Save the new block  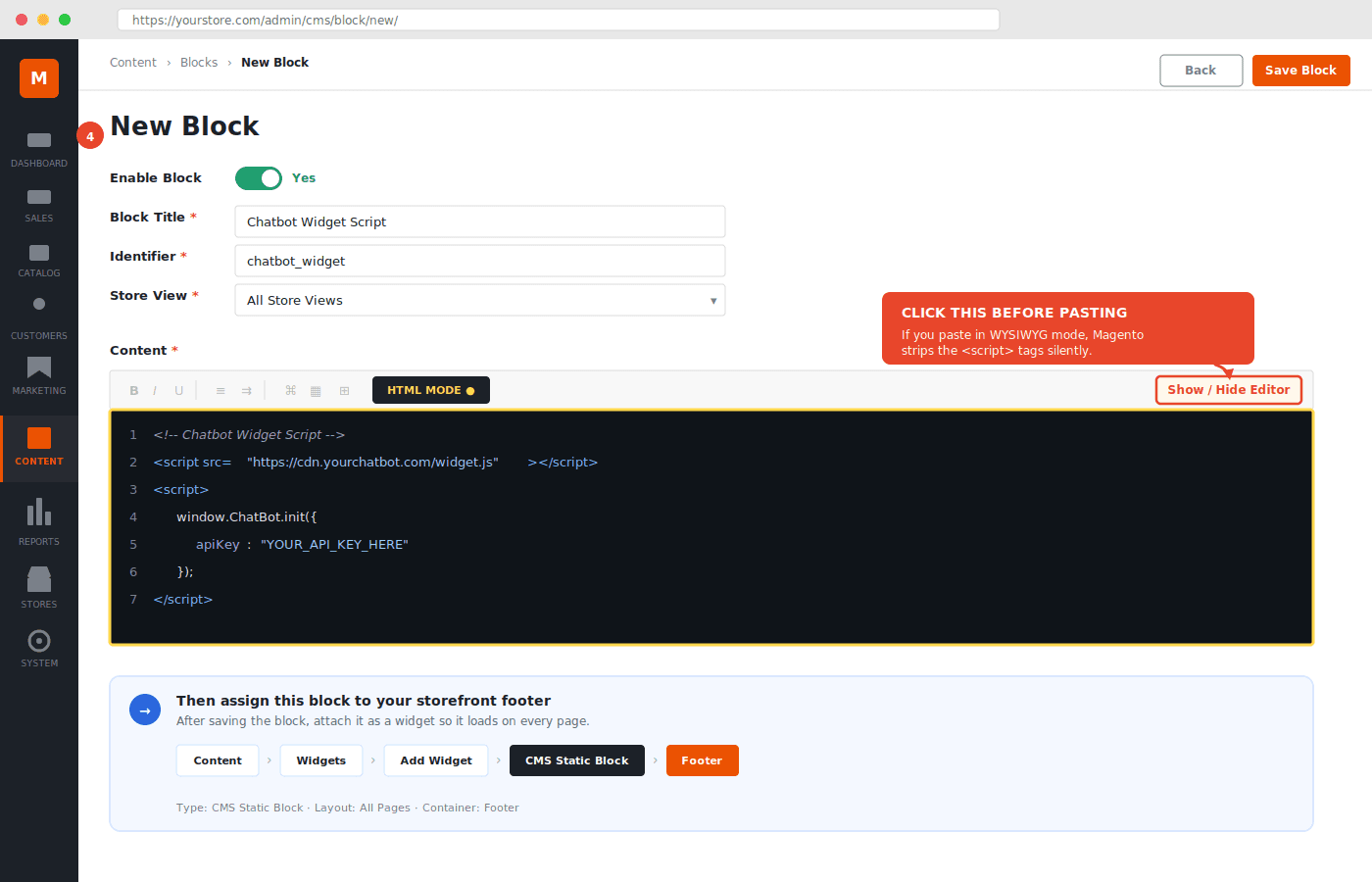pyautogui.click(x=1300, y=70)
